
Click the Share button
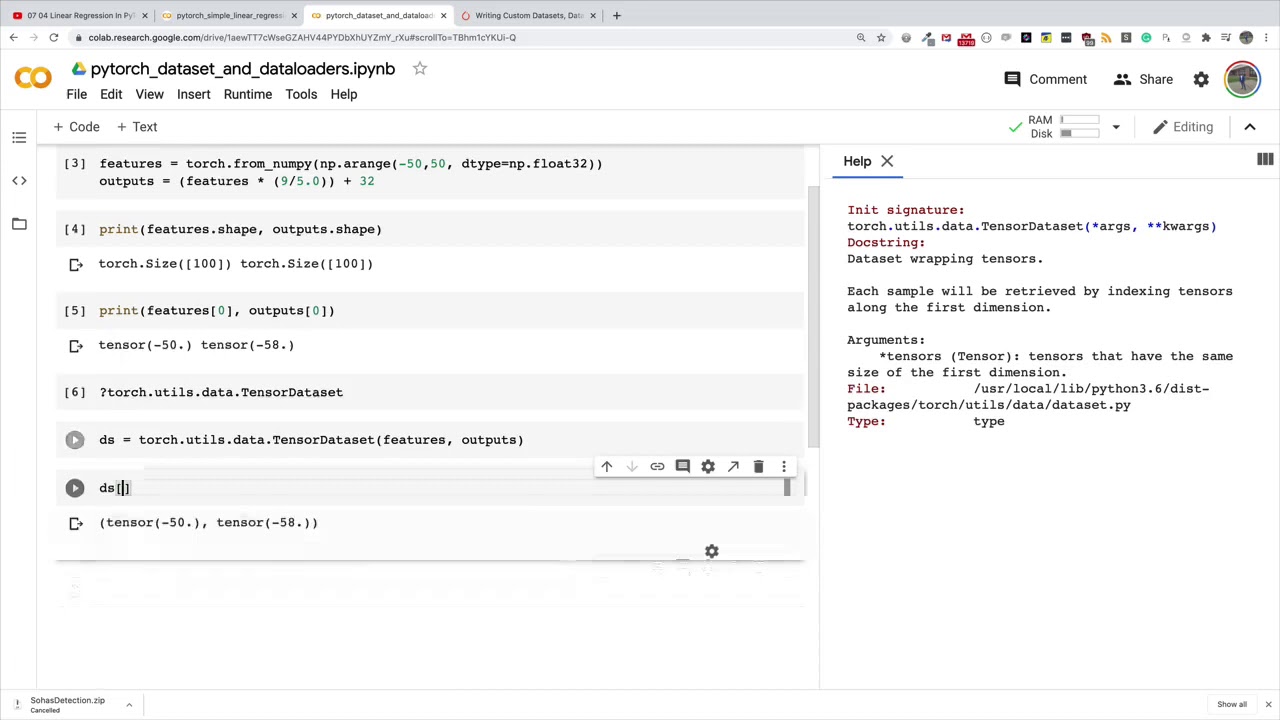click(1143, 79)
